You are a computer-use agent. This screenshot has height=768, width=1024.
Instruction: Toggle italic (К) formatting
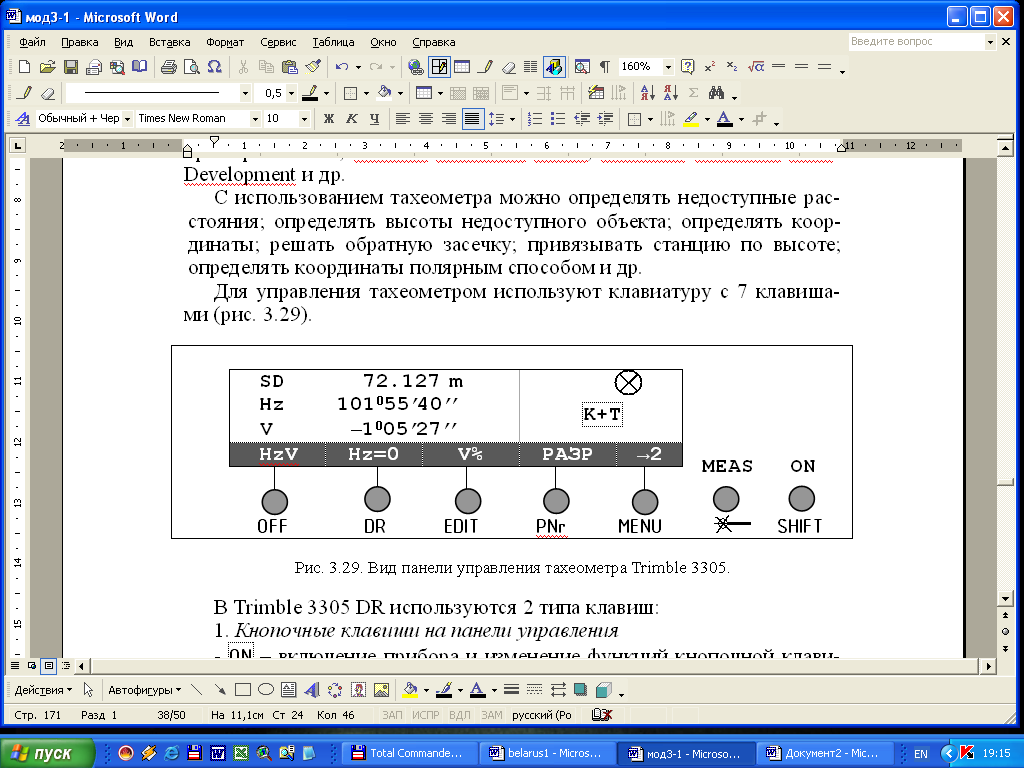[351, 119]
